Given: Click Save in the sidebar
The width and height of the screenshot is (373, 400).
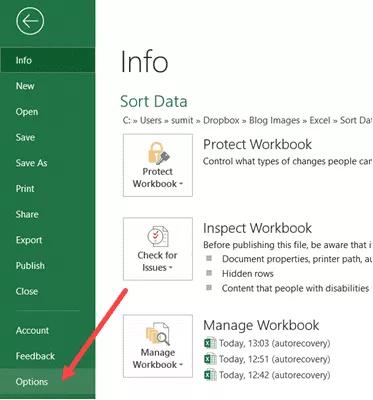Looking at the screenshot, I should tap(48, 137).
